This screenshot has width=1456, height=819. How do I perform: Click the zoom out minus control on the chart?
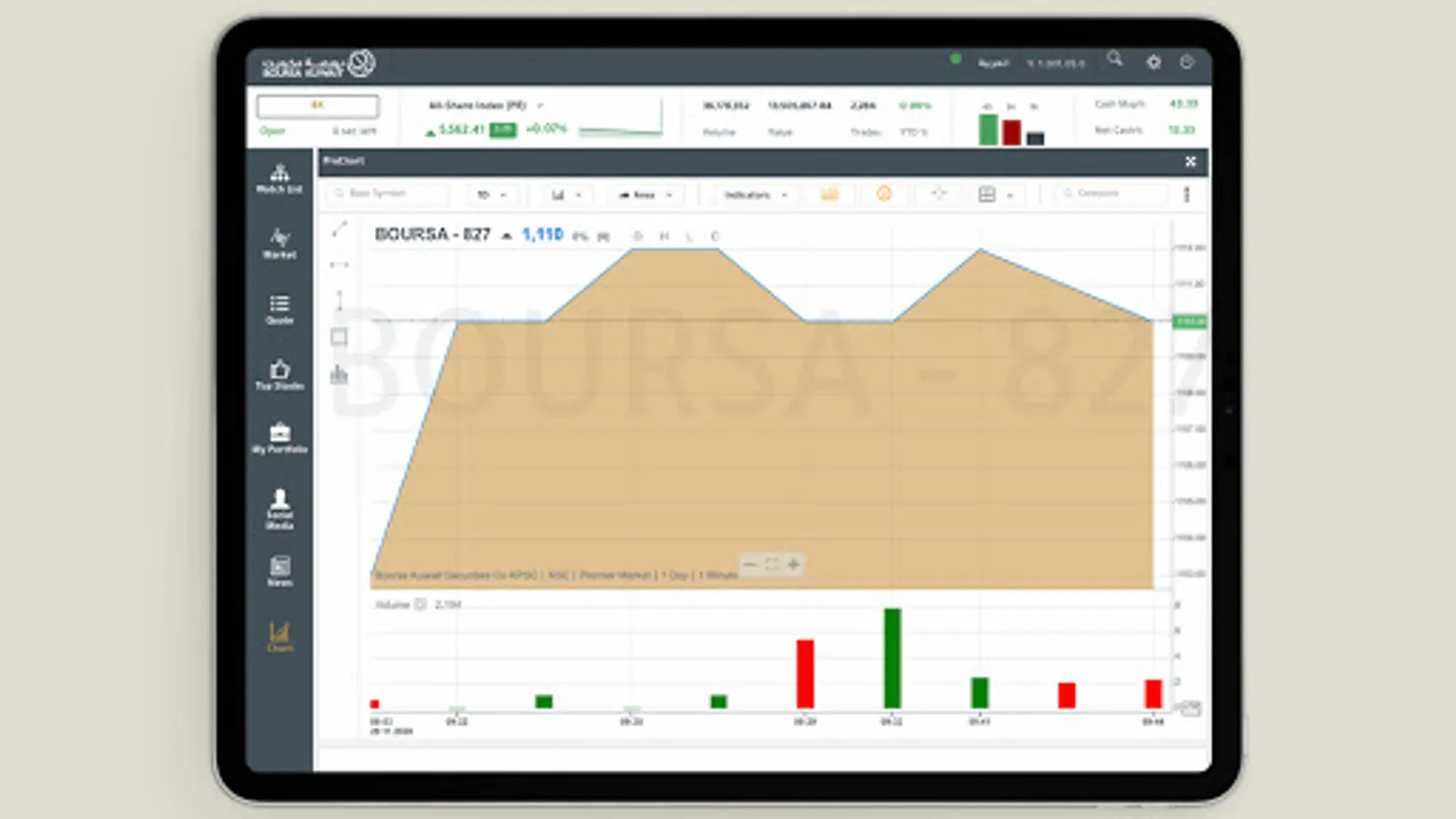coord(751,564)
